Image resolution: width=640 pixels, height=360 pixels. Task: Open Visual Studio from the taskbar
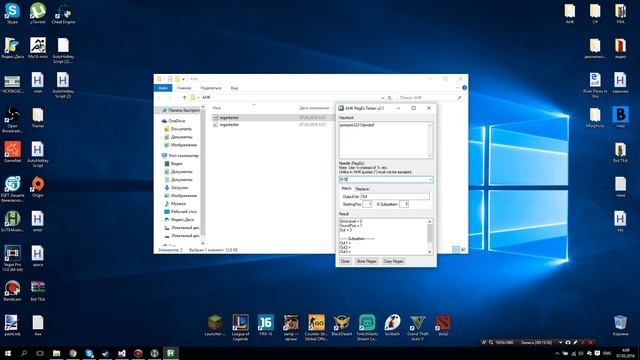pyautogui.click(x=122, y=353)
